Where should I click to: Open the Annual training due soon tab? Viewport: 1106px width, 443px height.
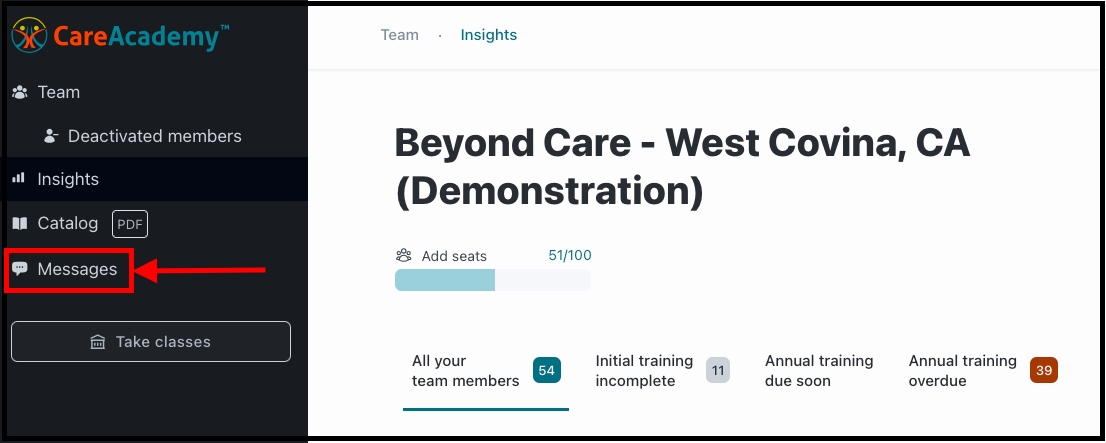[819, 371]
